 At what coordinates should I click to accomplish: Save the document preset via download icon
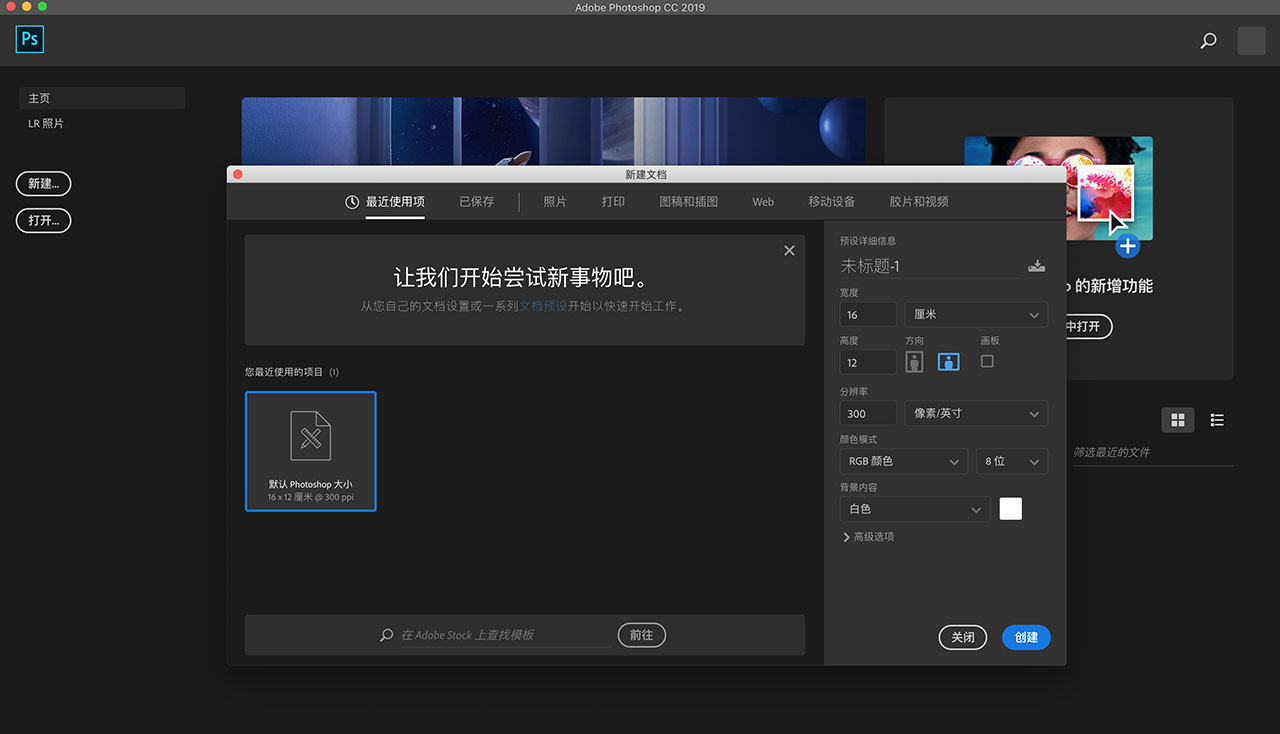[1037, 266]
